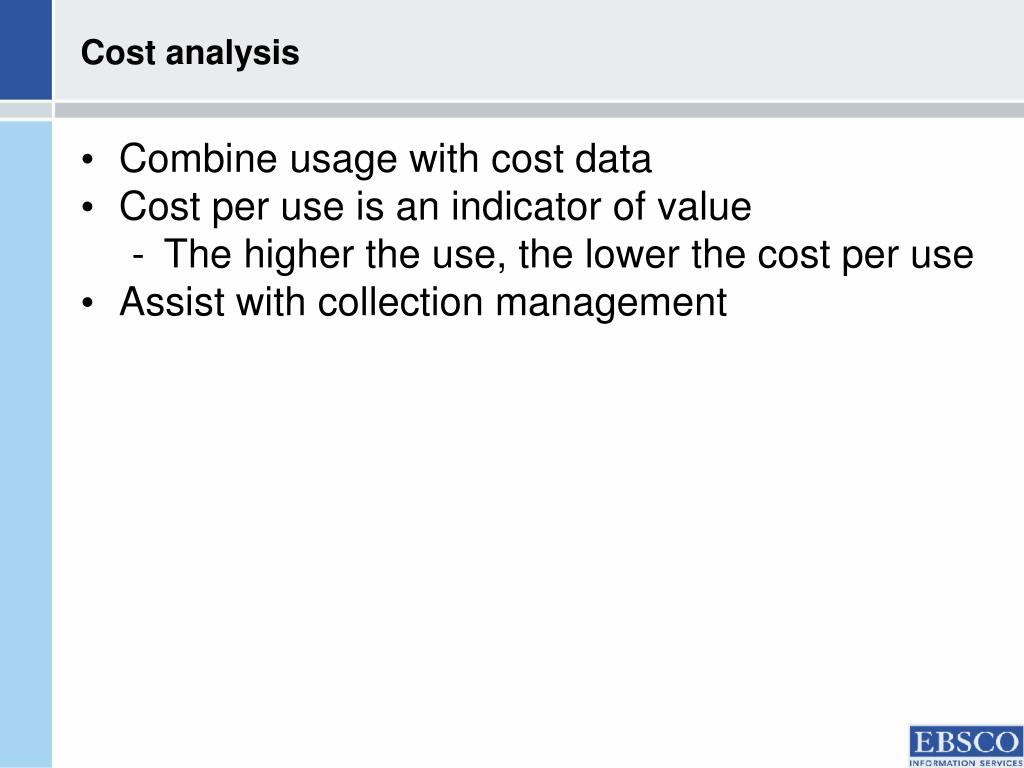Click the gray divider bar under the header

[539, 110]
